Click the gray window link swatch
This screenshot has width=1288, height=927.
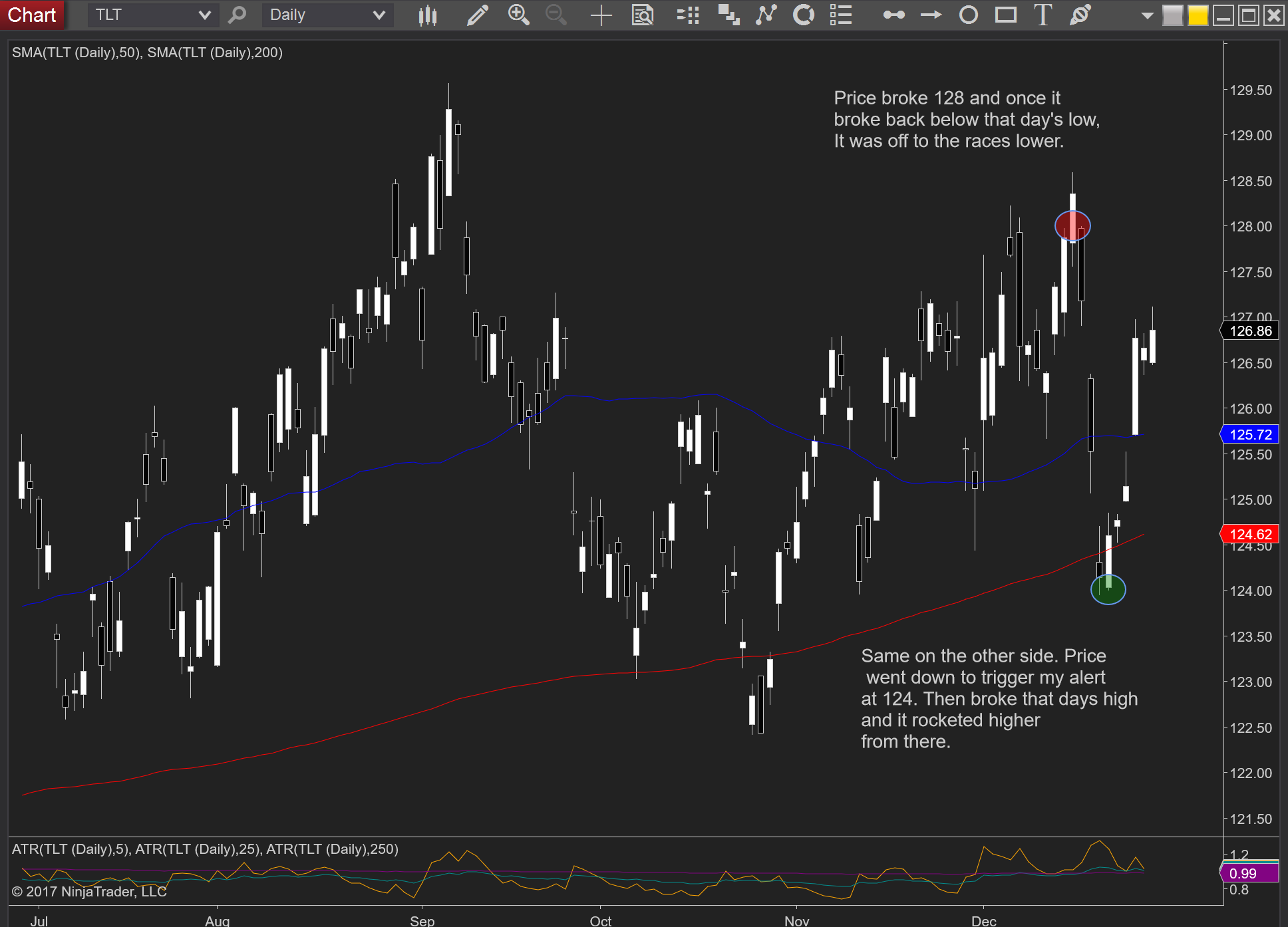click(1172, 15)
